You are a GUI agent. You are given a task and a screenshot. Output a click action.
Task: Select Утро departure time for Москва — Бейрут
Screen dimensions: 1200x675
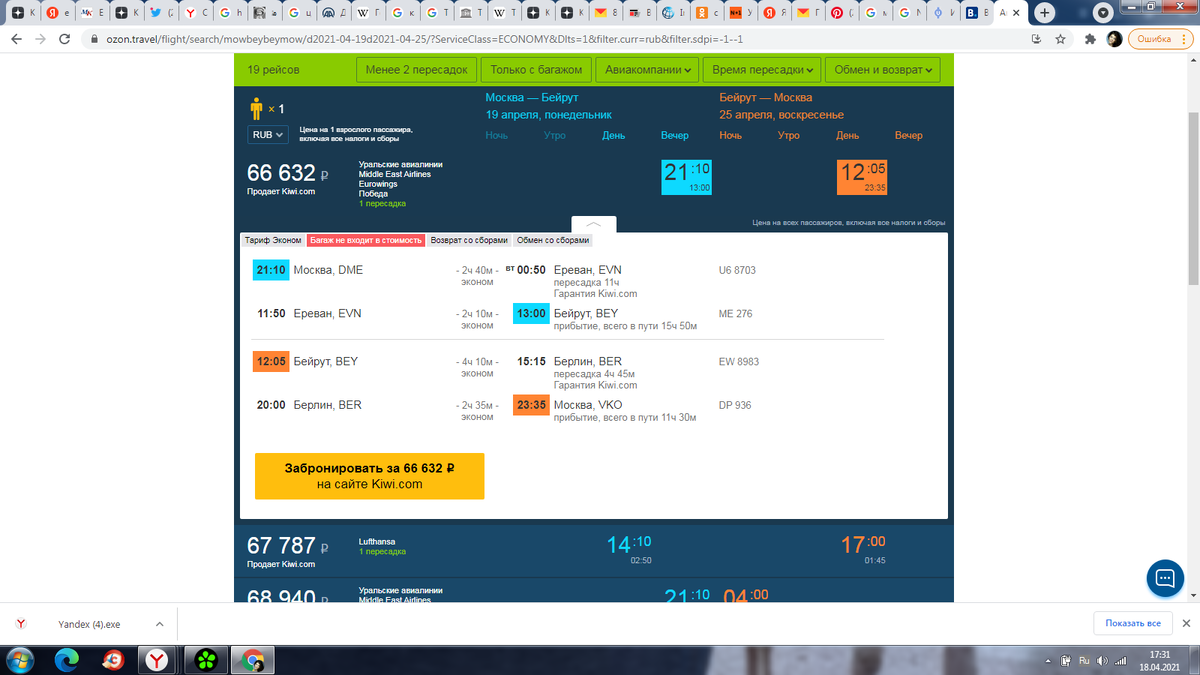555,135
